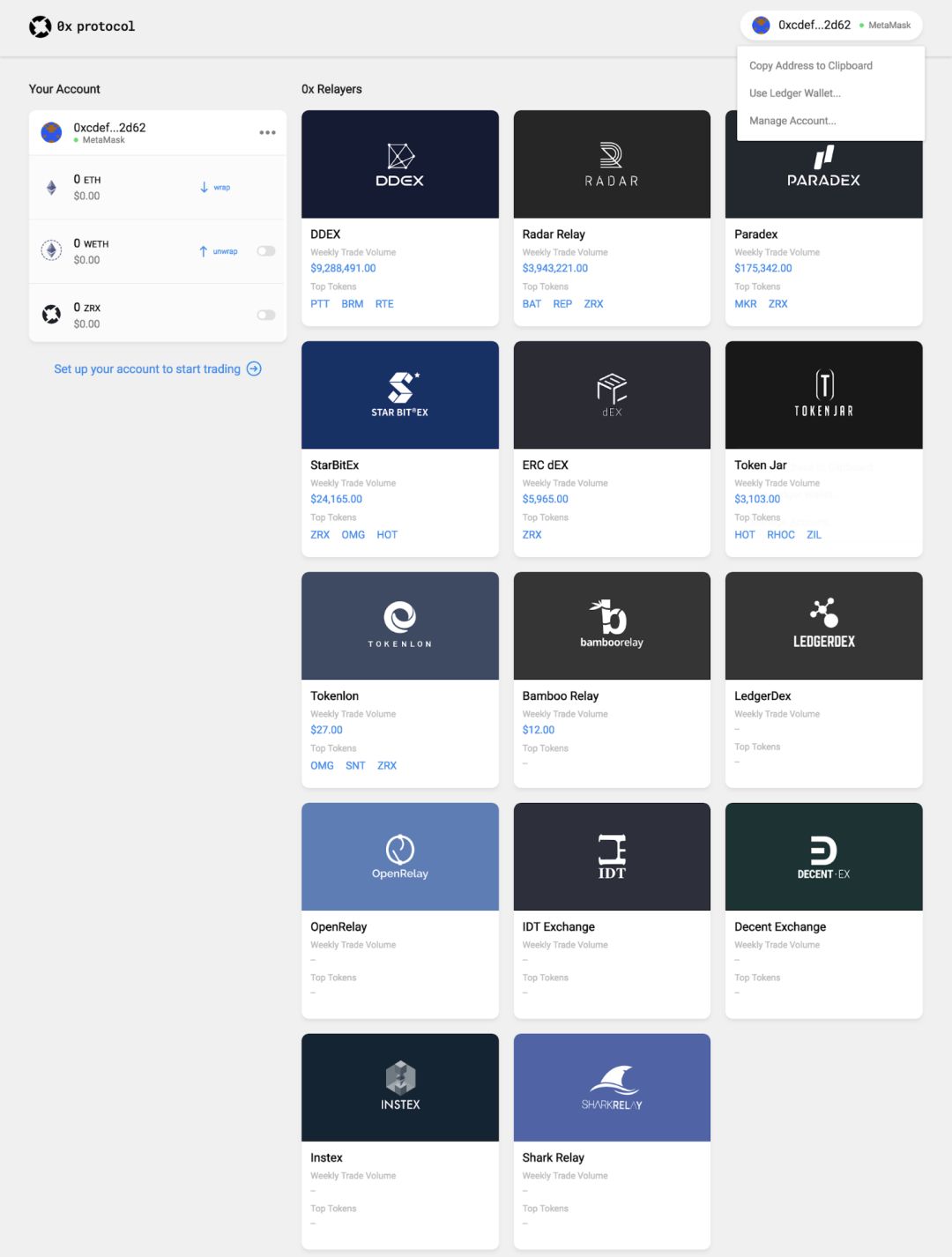This screenshot has width=952, height=1257.
Task: Click the HOT token under StarBitEx
Action: pyautogui.click(x=387, y=534)
